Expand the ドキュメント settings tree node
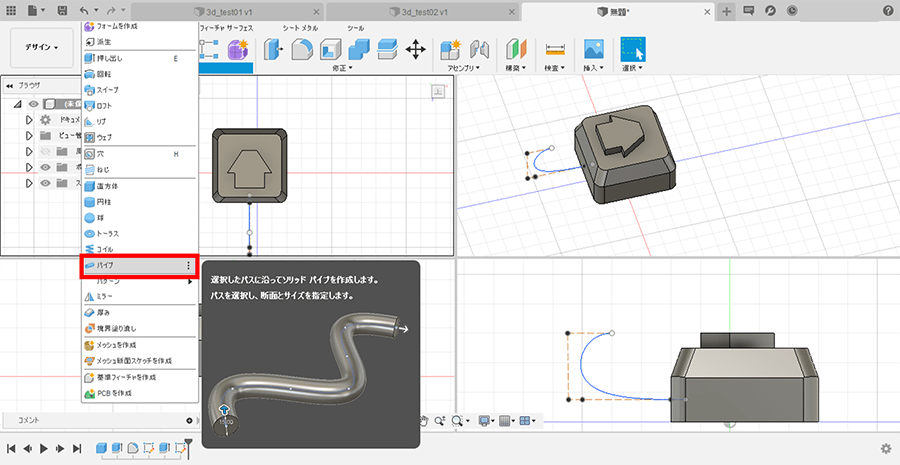 click(x=30, y=120)
